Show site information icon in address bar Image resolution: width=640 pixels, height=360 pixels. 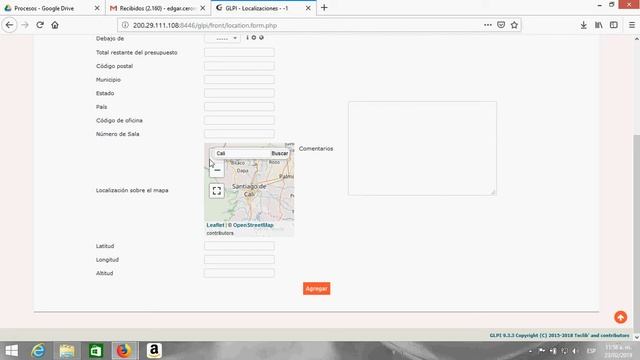[125, 25]
